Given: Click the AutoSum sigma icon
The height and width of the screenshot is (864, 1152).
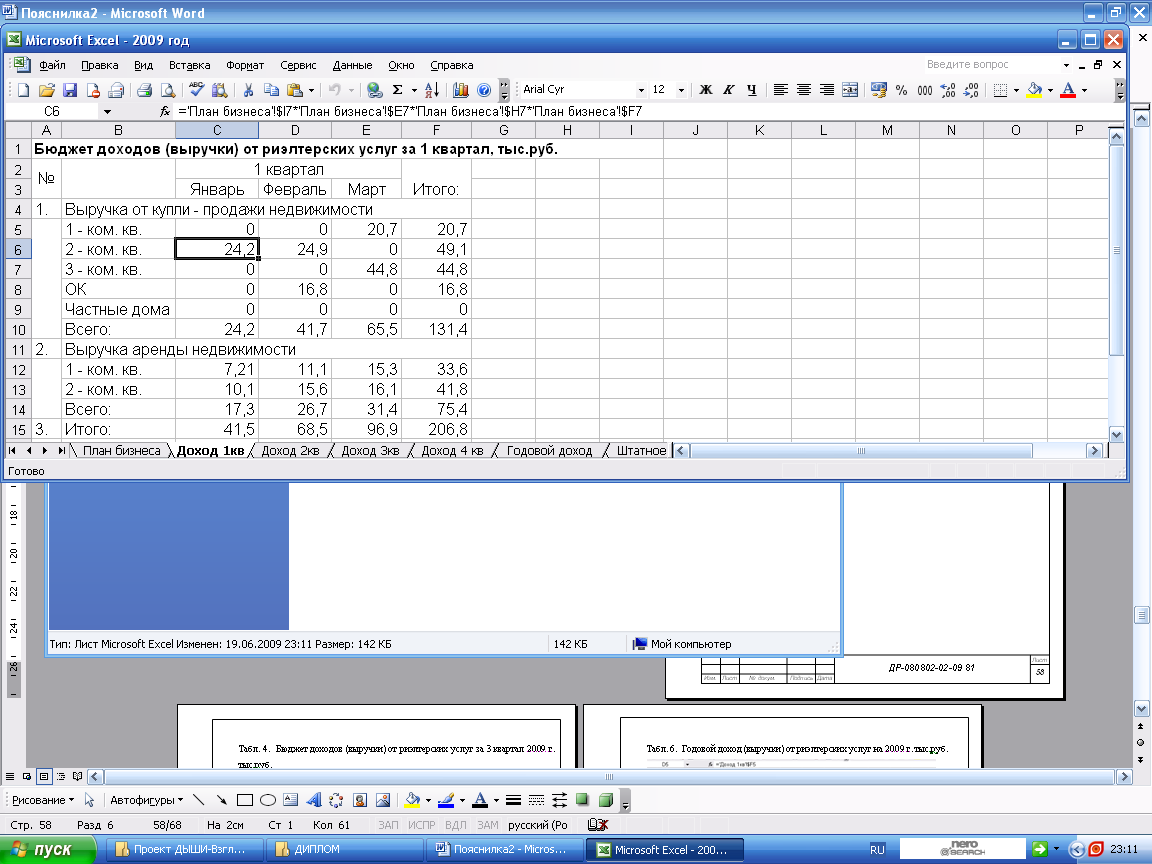Looking at the screenshot, I should point(398,90).
